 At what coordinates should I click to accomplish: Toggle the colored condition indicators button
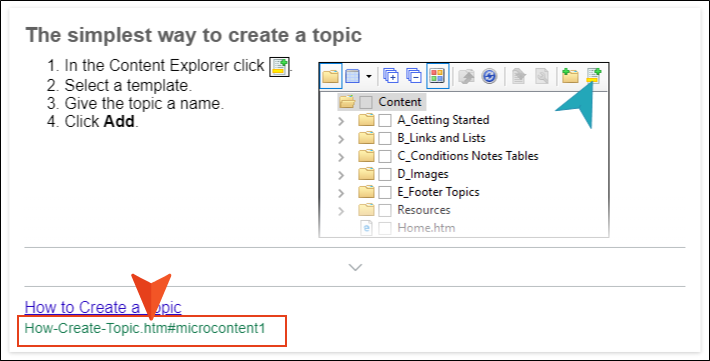[437, 76]
